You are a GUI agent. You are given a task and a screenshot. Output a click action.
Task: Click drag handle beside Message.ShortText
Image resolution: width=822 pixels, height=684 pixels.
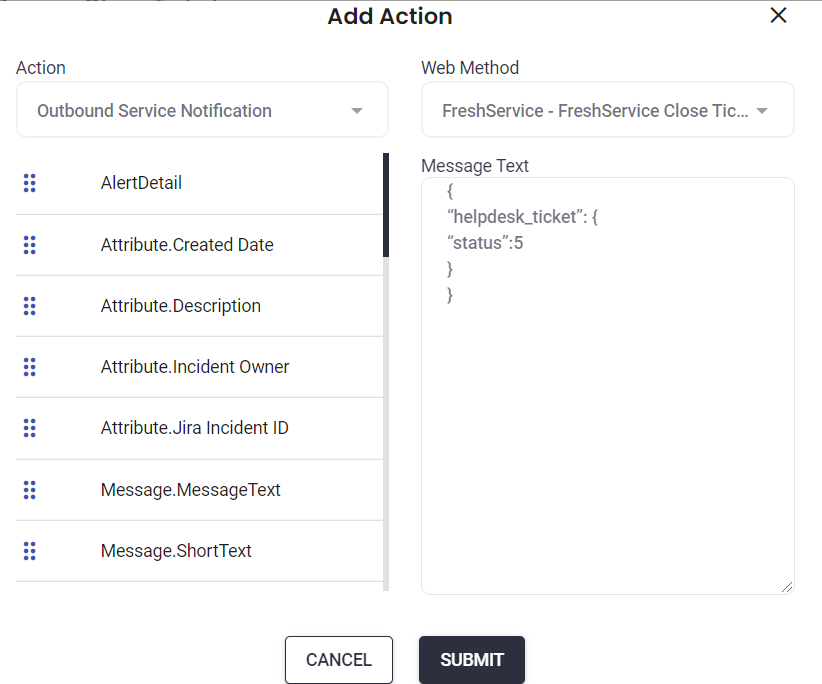click(30, 551)
